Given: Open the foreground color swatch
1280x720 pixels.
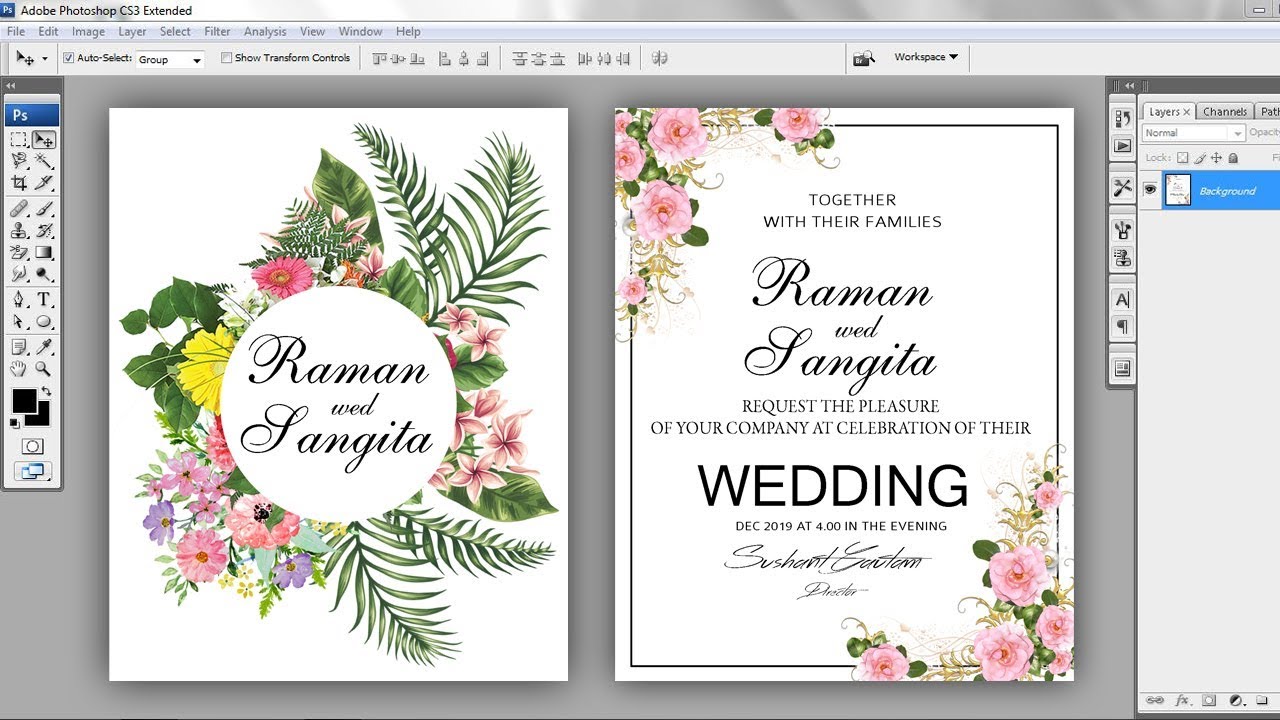Looking at the screenshot, I should pyautogui.click(x=24, y=402).
